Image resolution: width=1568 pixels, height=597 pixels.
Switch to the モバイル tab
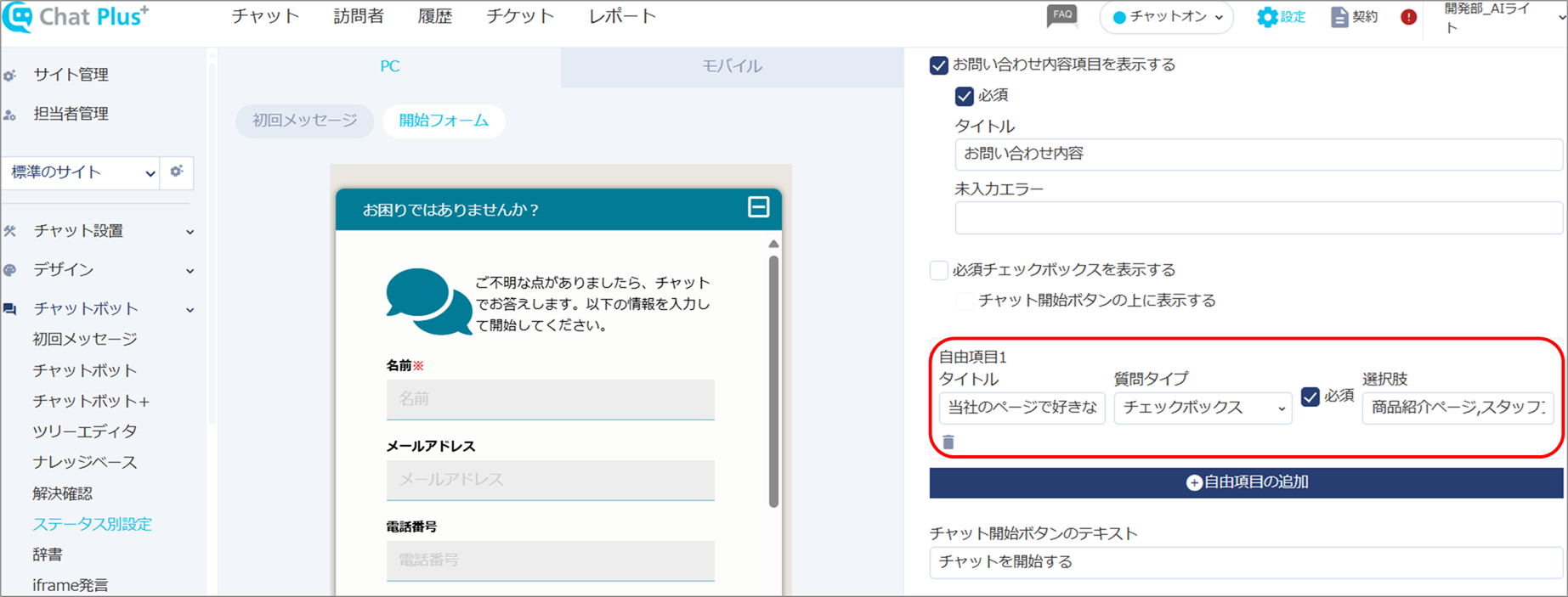(x=732, y=66)
